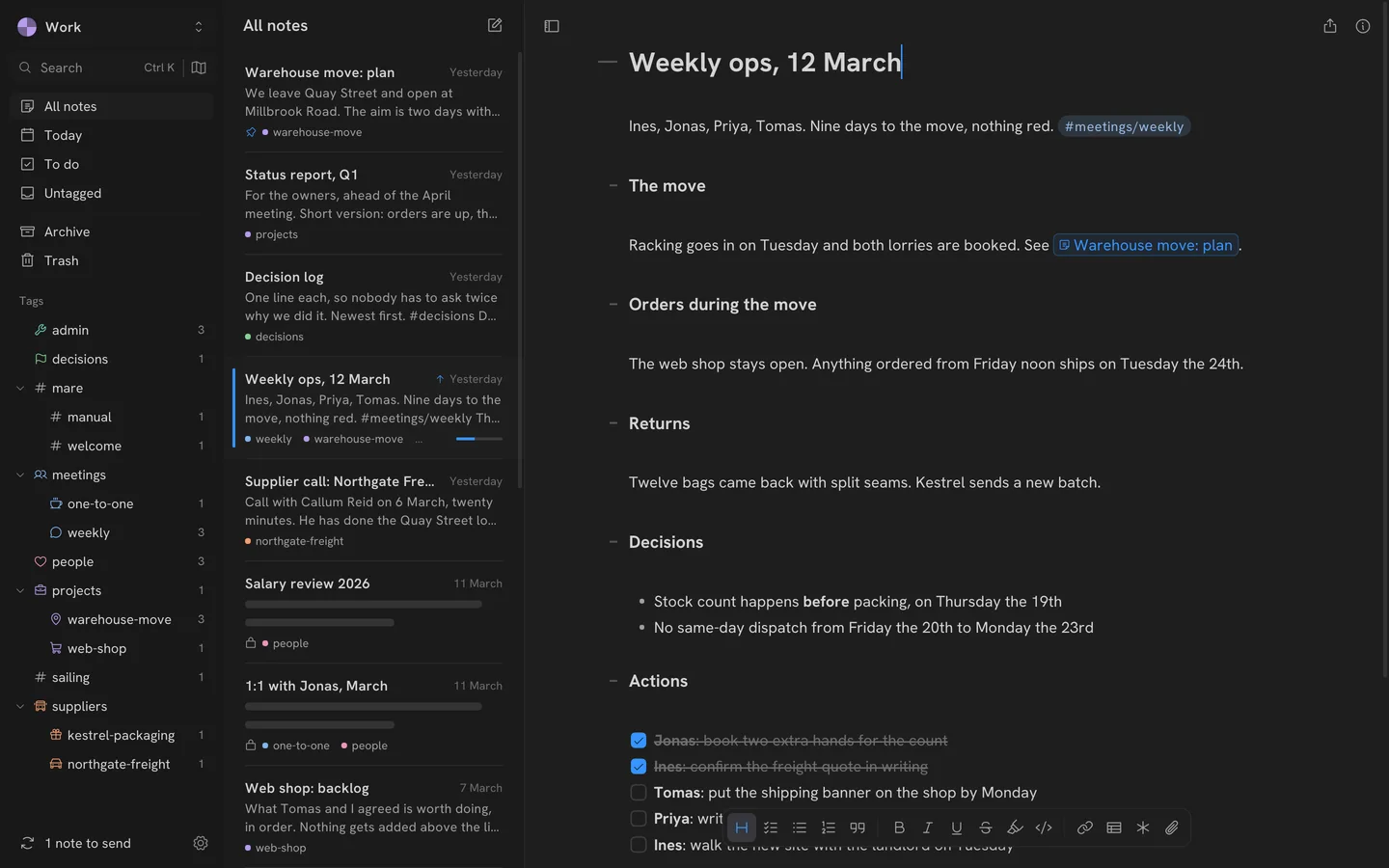Check Tomas's shipping banner task

pos(639,793)
